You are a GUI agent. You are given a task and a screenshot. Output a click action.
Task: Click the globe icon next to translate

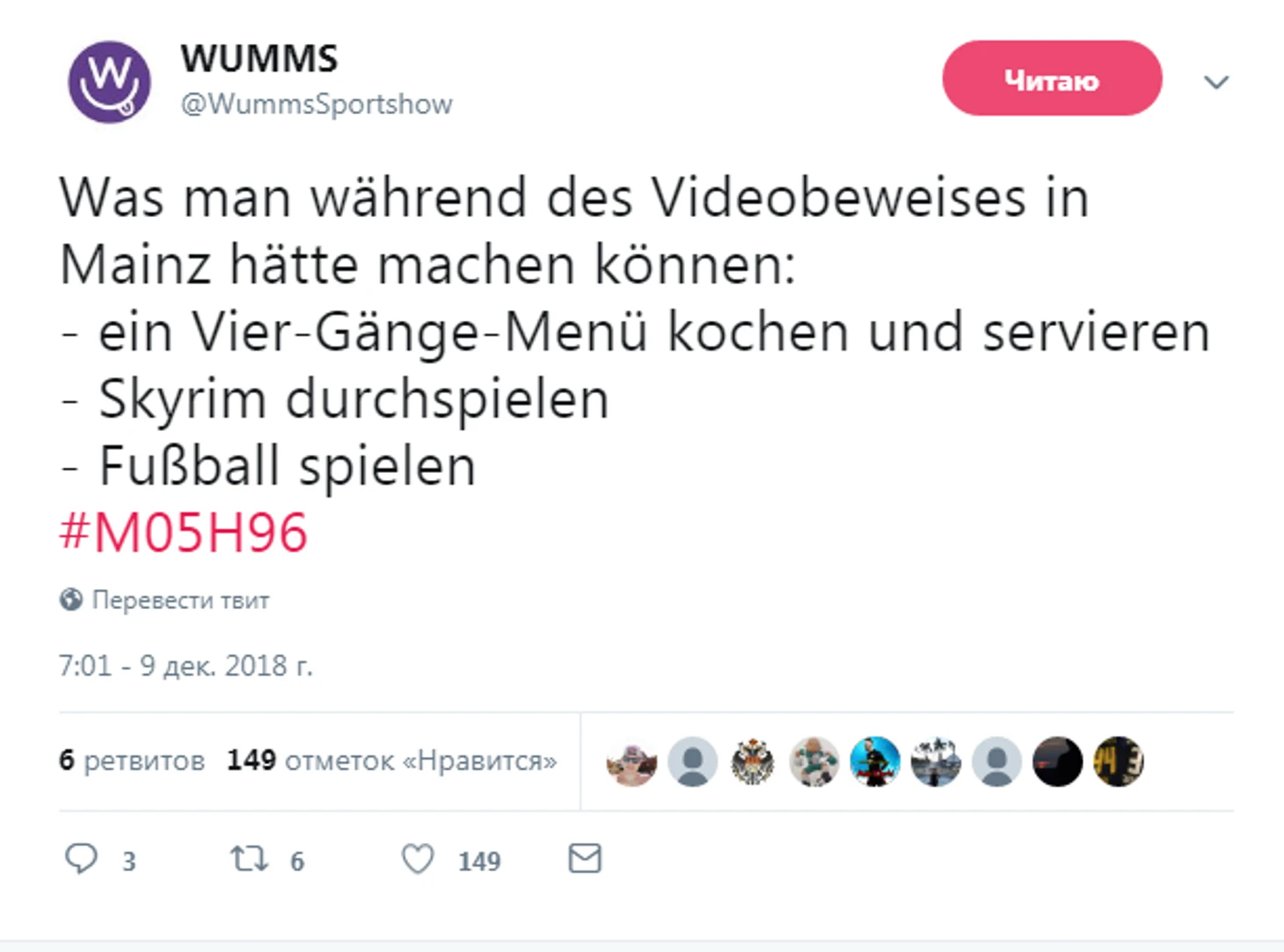[x=71, y=600]
